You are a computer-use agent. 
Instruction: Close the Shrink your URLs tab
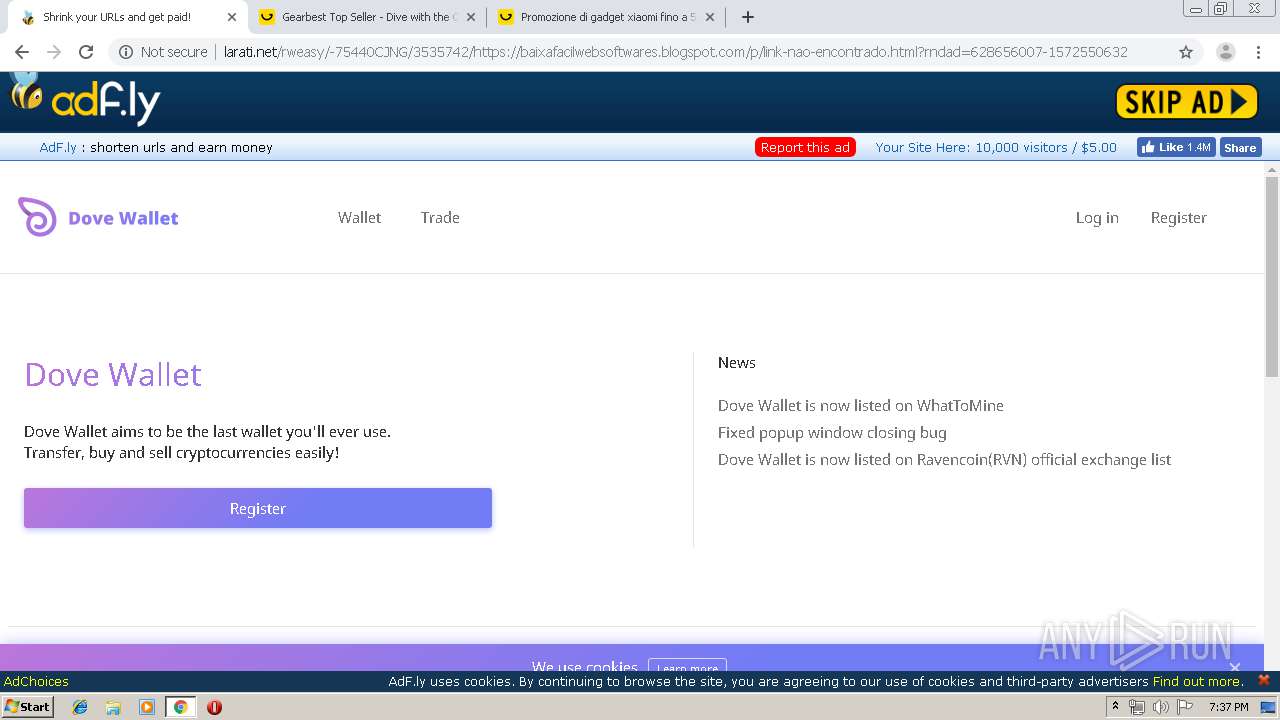click(232, 17)
